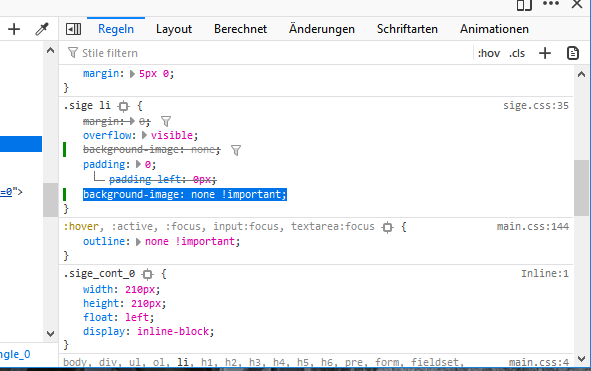
Task: Click the filter funnel beside struck-through margin
Action: tap(166, 121)
